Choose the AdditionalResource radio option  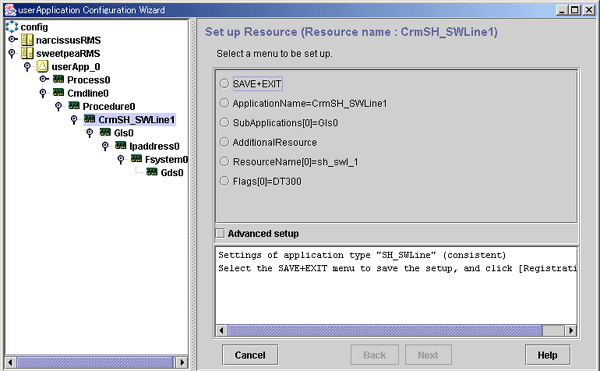pos(224,142)
